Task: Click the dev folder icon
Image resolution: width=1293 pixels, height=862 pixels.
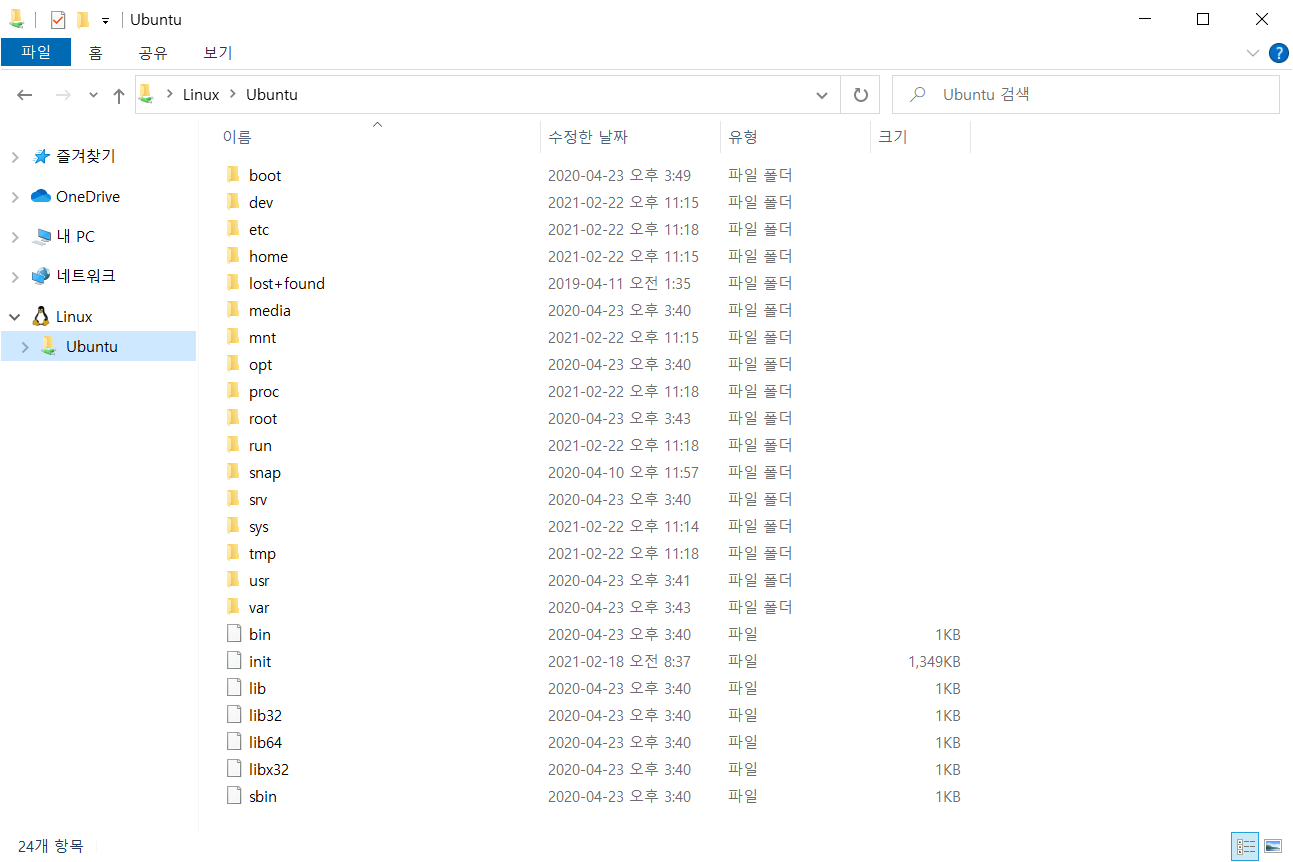Action: click(233, 202)
